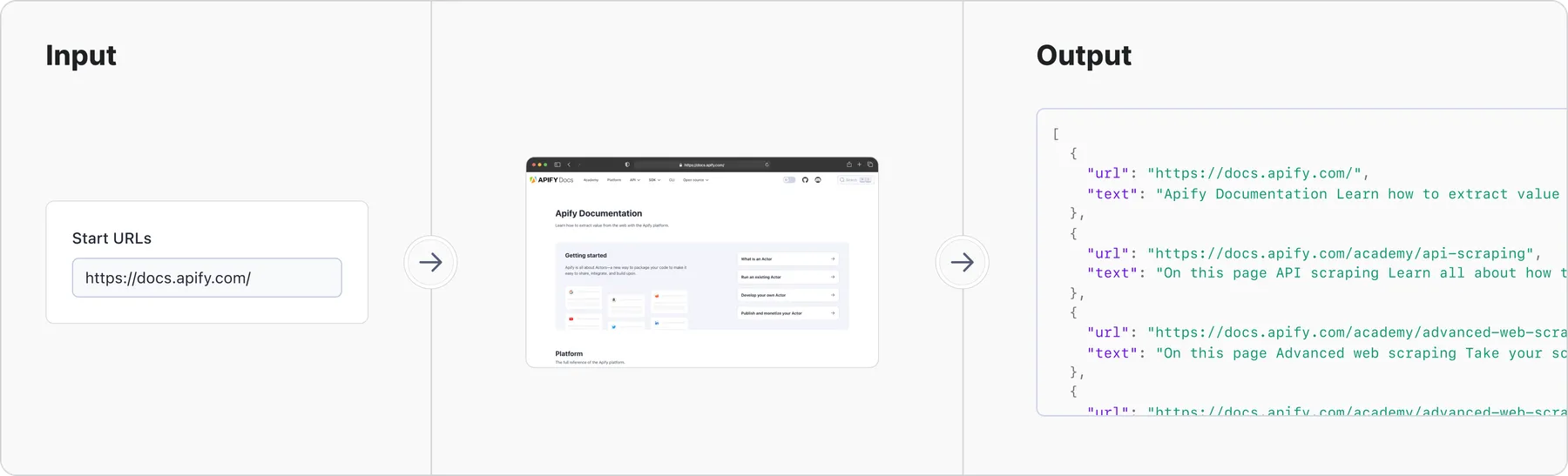Toggle the dark mode switch
The image size is (1568, 476).
(789, 180)
